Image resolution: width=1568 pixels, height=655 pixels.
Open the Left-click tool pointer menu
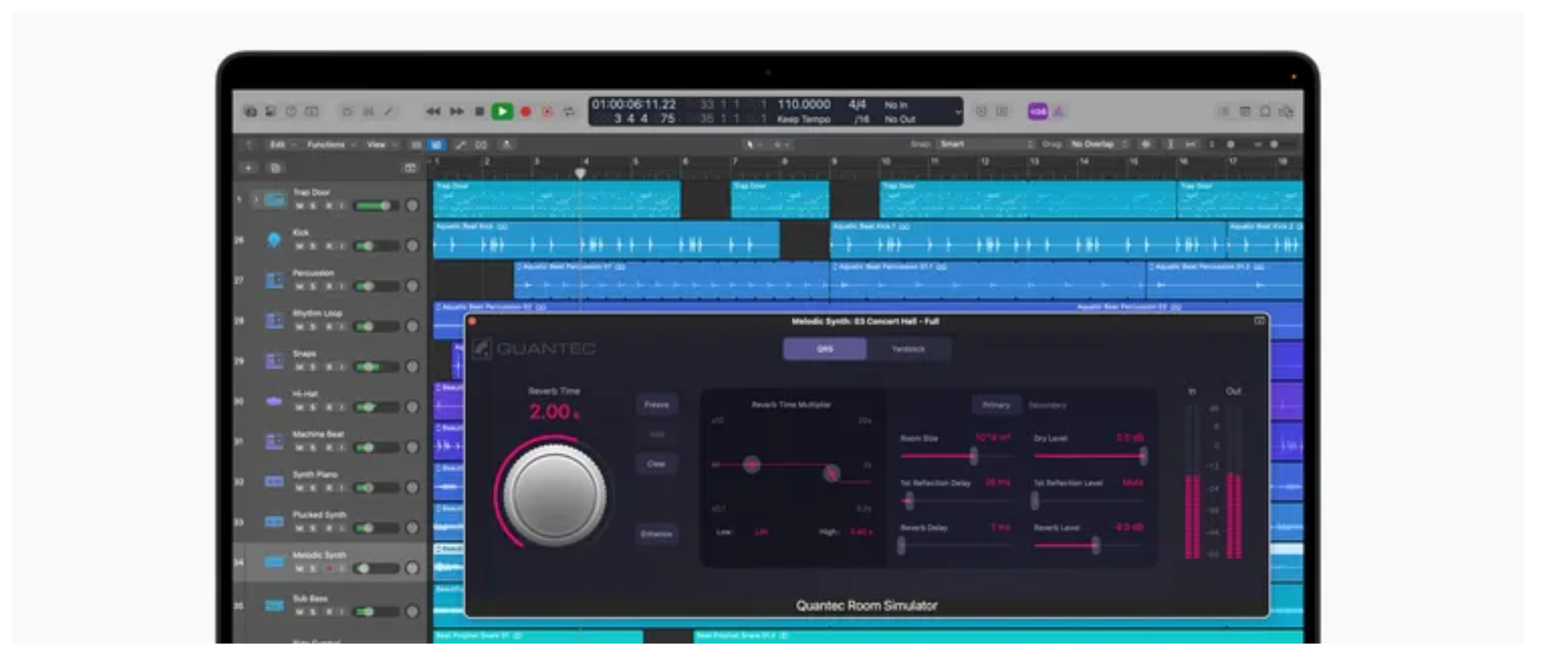coord(753,145)
